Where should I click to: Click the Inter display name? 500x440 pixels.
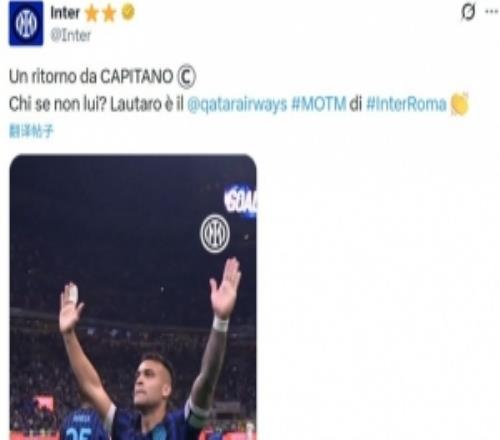click(x=65, y=13)
